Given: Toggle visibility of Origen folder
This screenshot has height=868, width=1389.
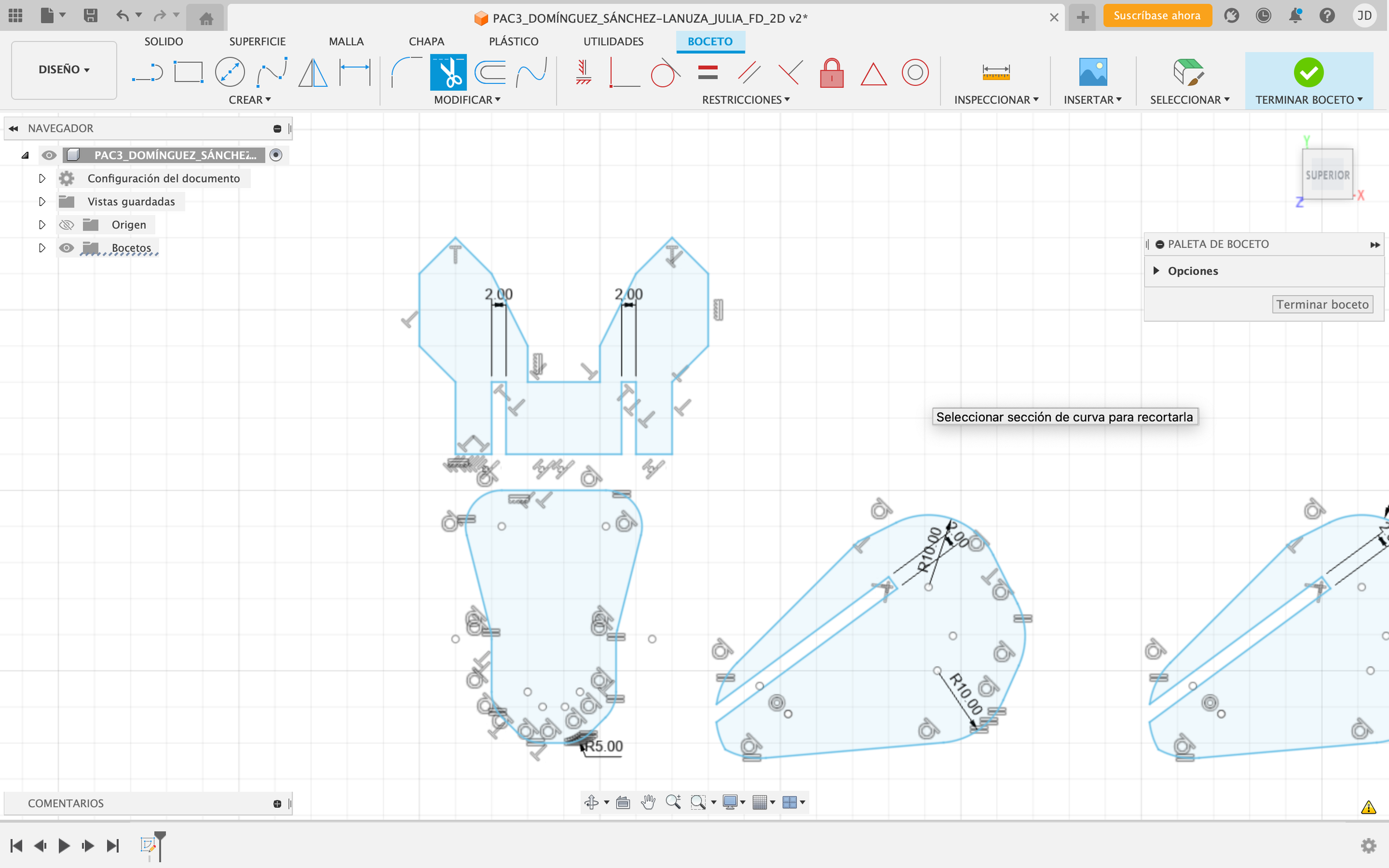Looking at the screenshot, I should (67, 225).
